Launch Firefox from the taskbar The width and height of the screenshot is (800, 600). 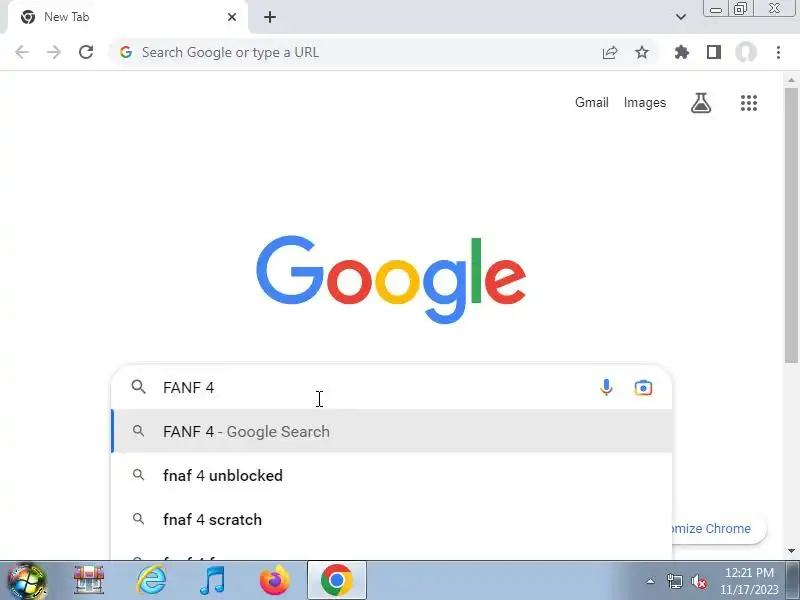[x=274, y=580]
